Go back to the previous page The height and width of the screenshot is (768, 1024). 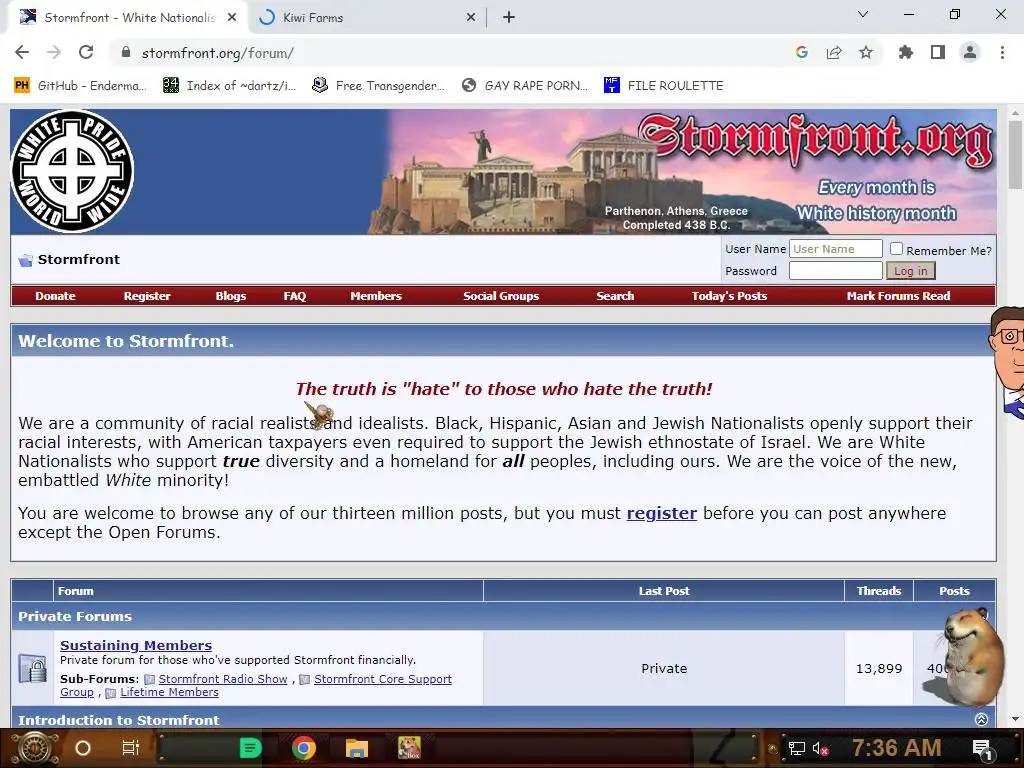click(22, 52)
